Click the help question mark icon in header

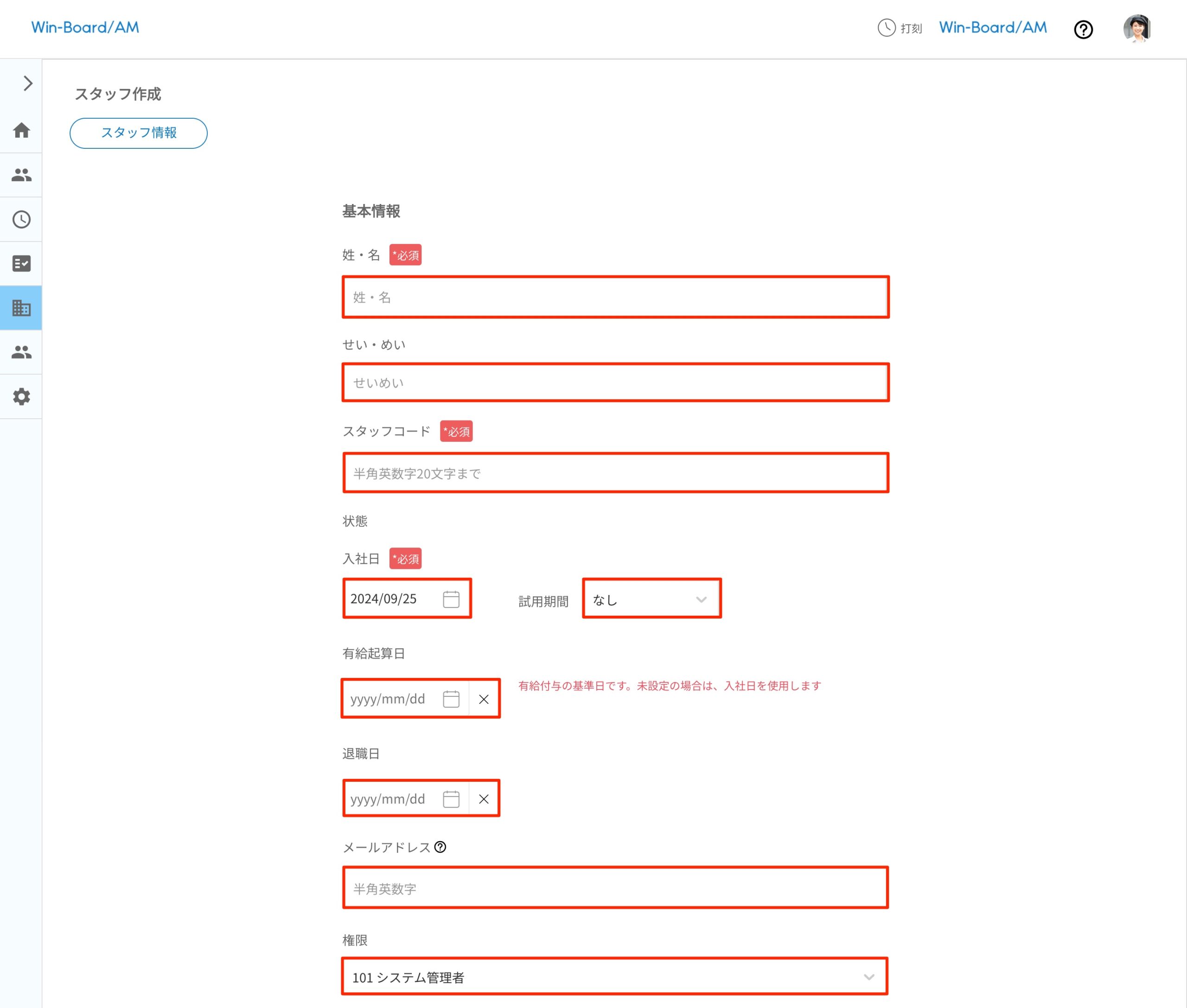point(1083,29)
